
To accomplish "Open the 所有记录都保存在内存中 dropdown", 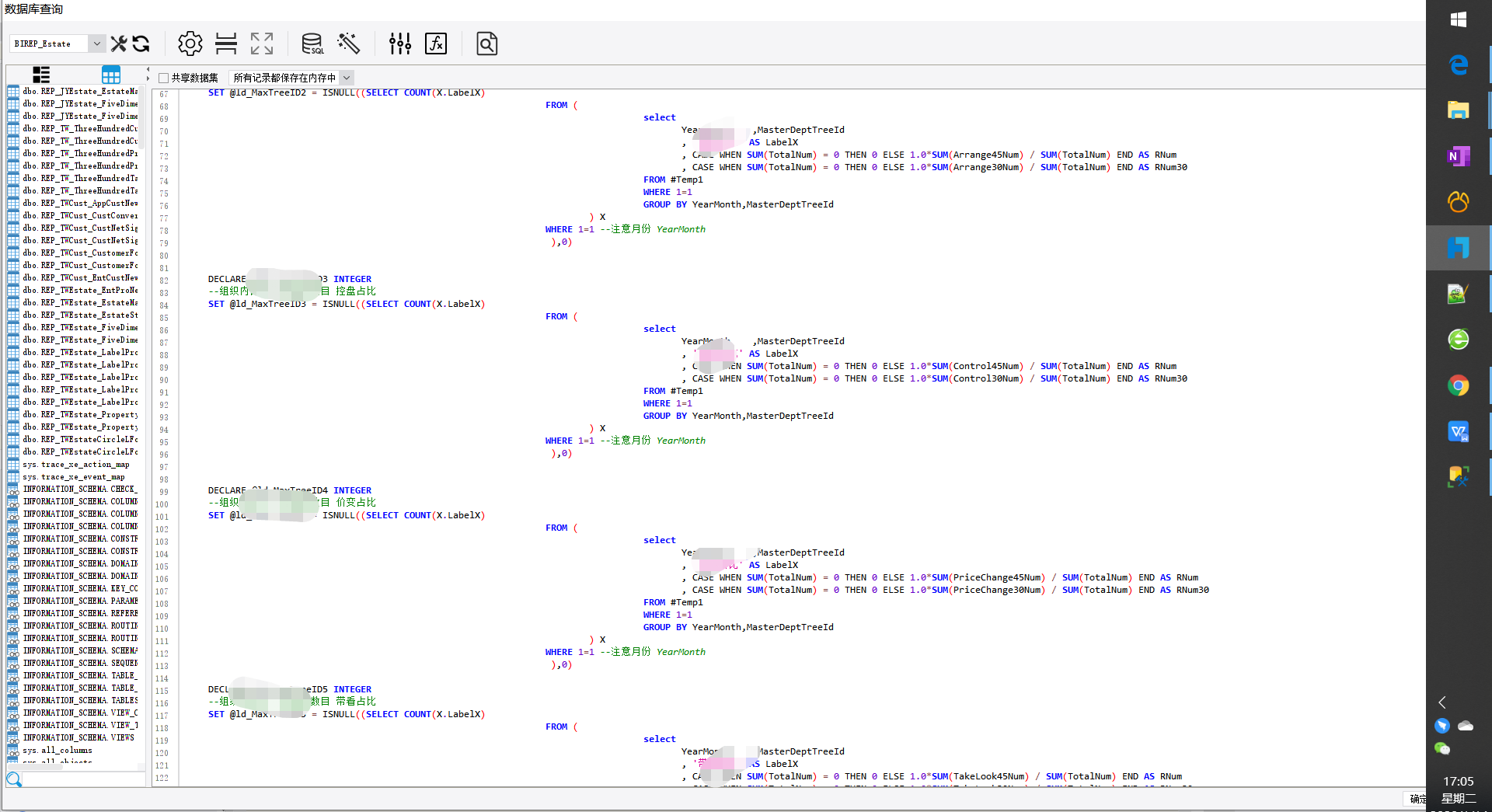I will click(347, 78).
